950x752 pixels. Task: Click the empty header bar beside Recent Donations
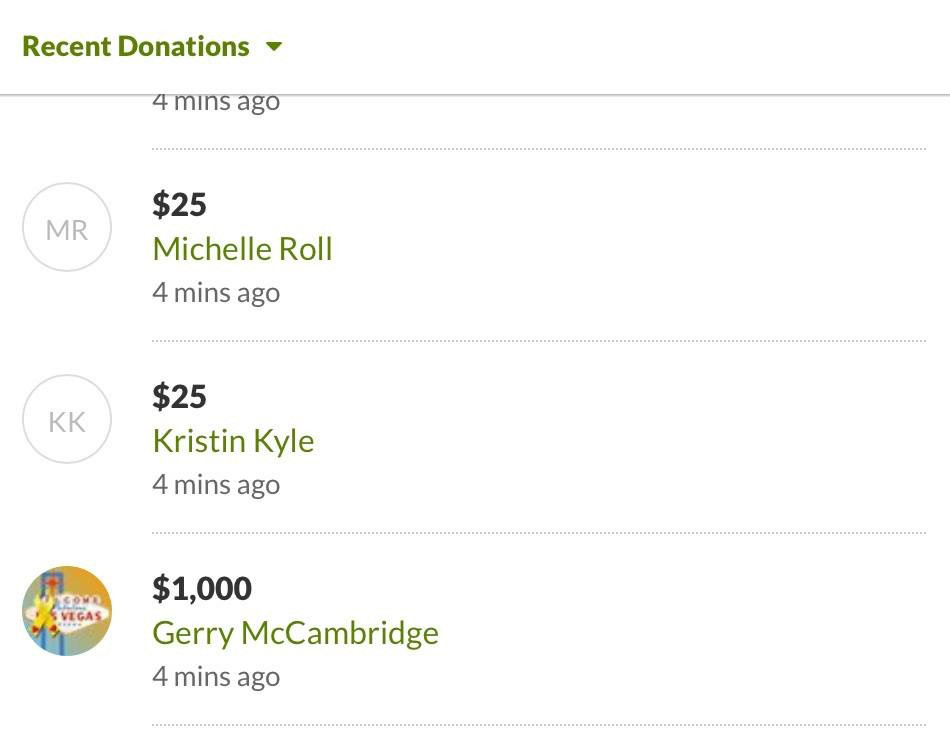pos(617,47)
